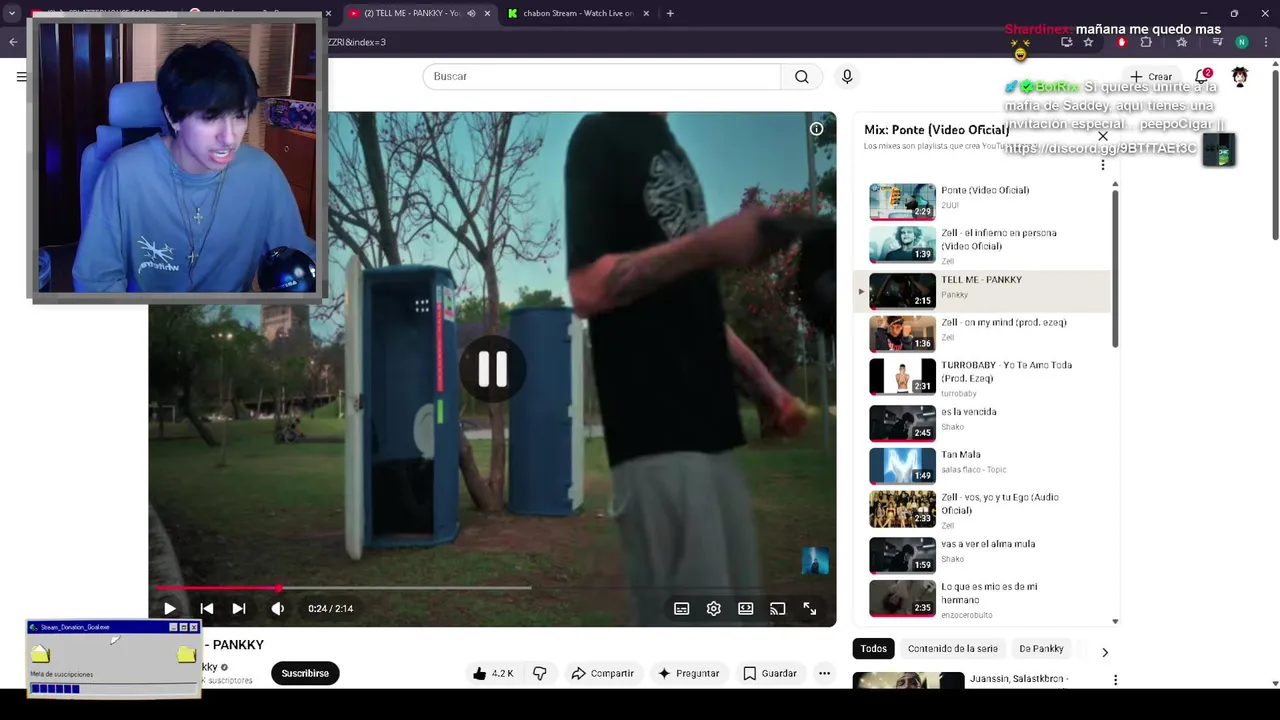
Task: Open video player settings gear
Action: click(x=714, y=608)
